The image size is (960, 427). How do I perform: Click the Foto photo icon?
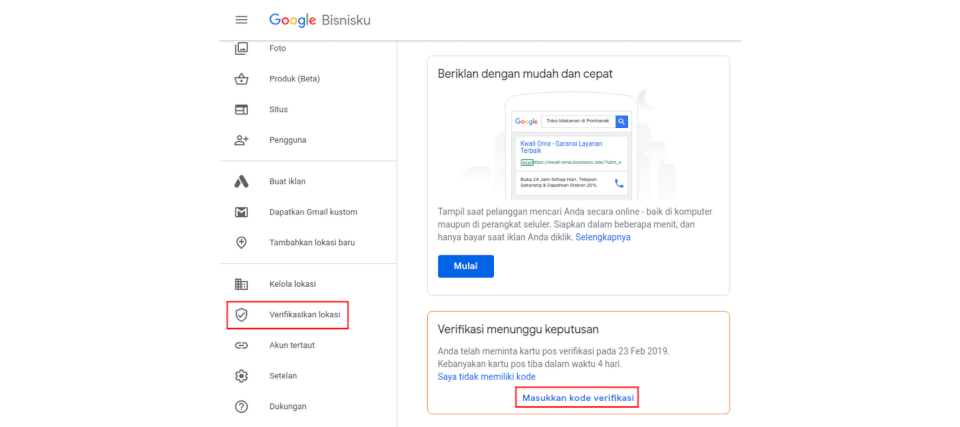(241, 48)
